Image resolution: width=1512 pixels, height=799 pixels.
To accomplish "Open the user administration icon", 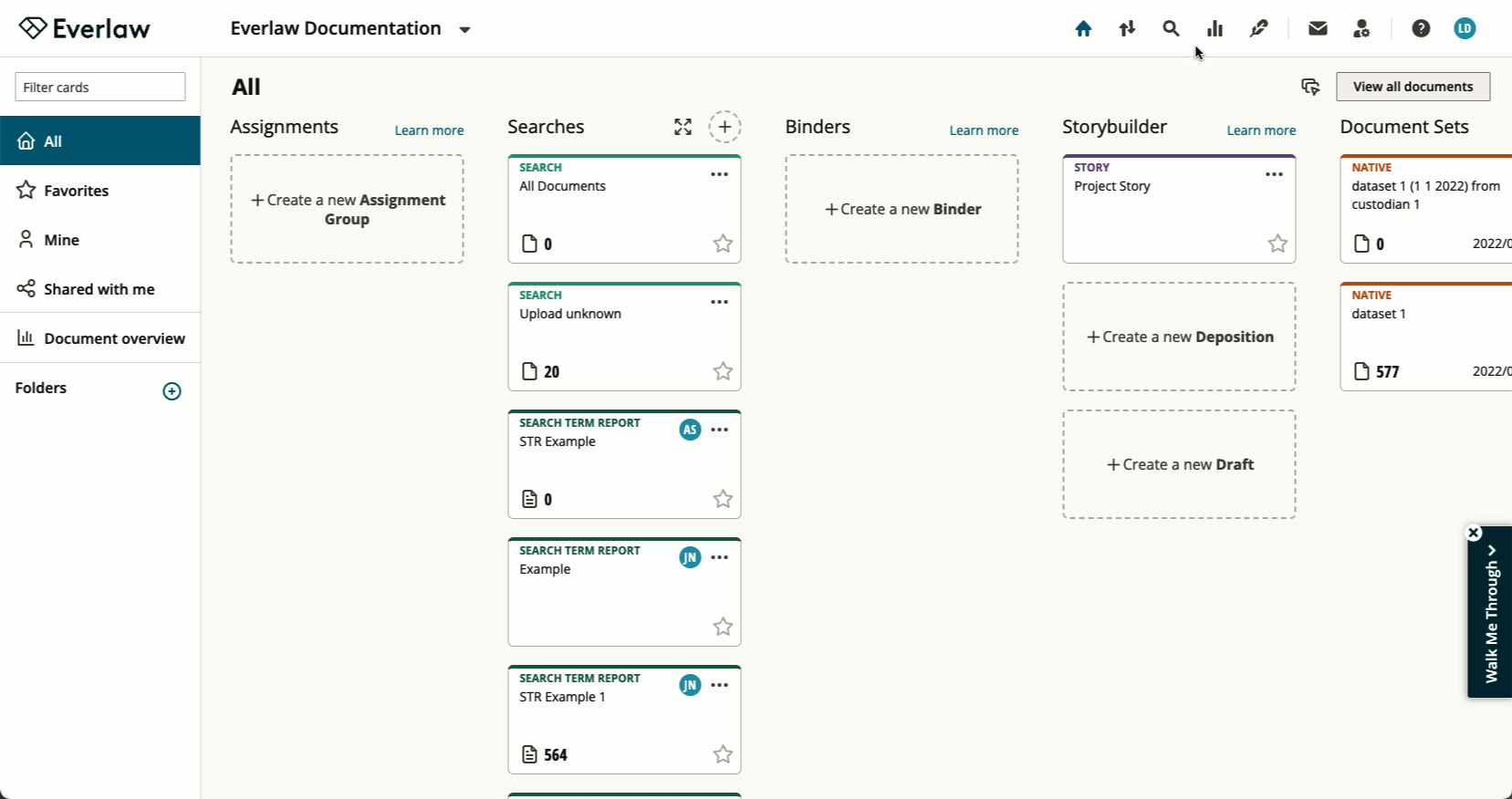I will point(1361,28).
